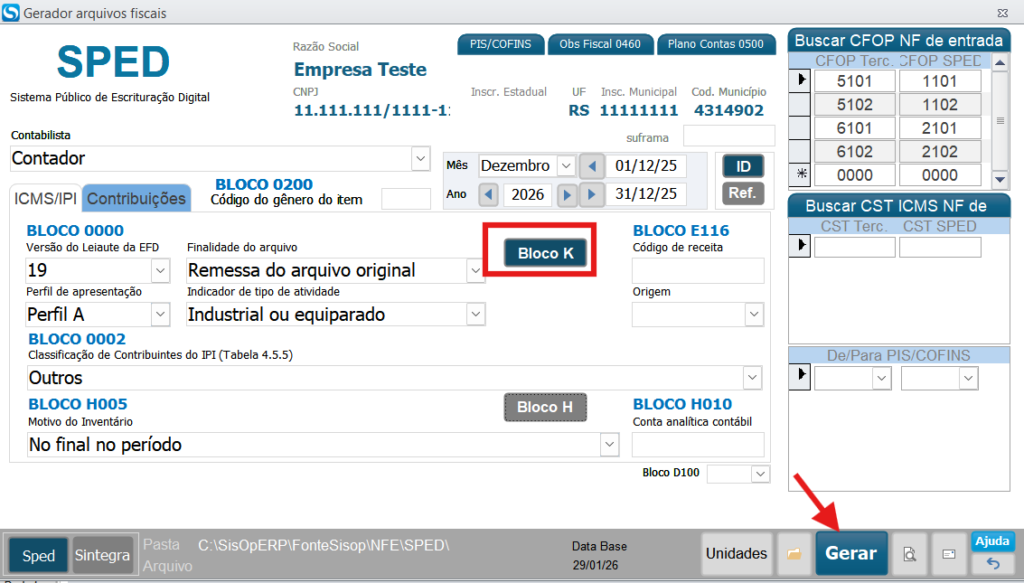Image resolution: width=1024 pixels, height=583 pixels.
Task: Click right arrow beside end date 31/12/25
Action: [592, 194]
